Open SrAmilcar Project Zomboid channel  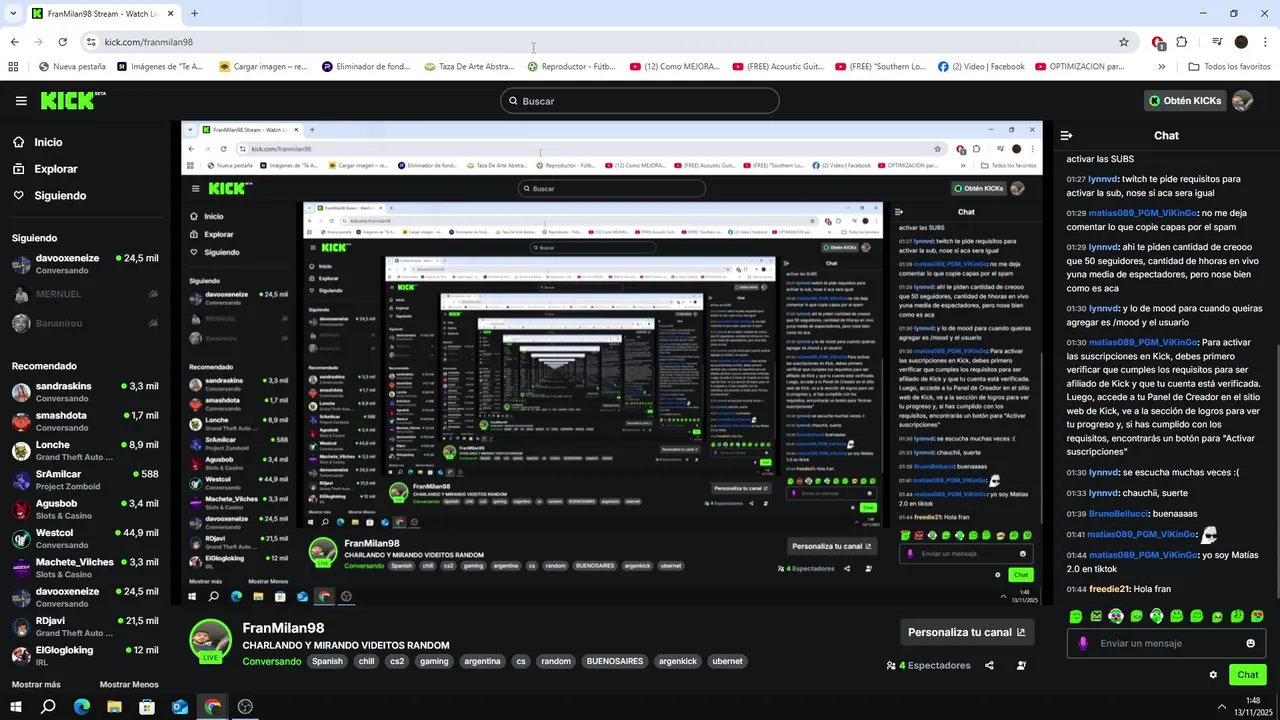tap(85, 480)
